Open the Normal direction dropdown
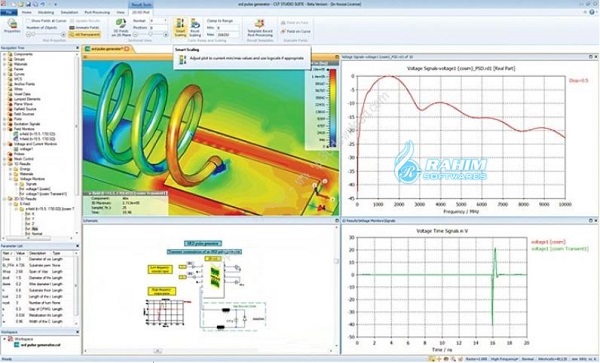This screenshot has height=363, width=600. click(x=158, y=21)
